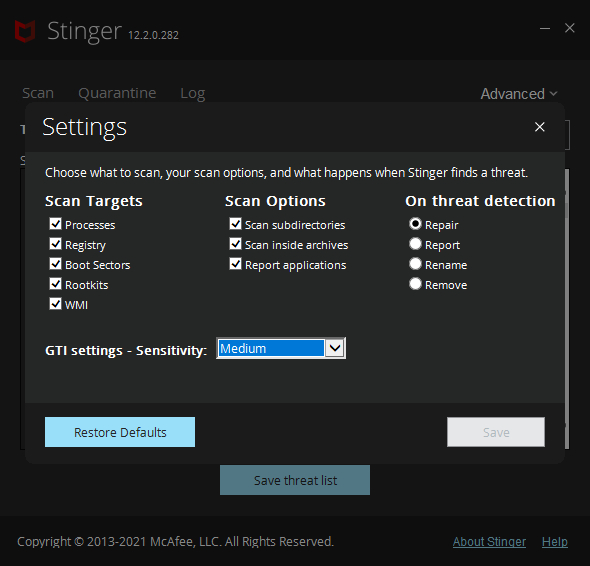Uncheck the Processes scan target
Viewport: 590px width, 566px height.
[x=55, y=224]
